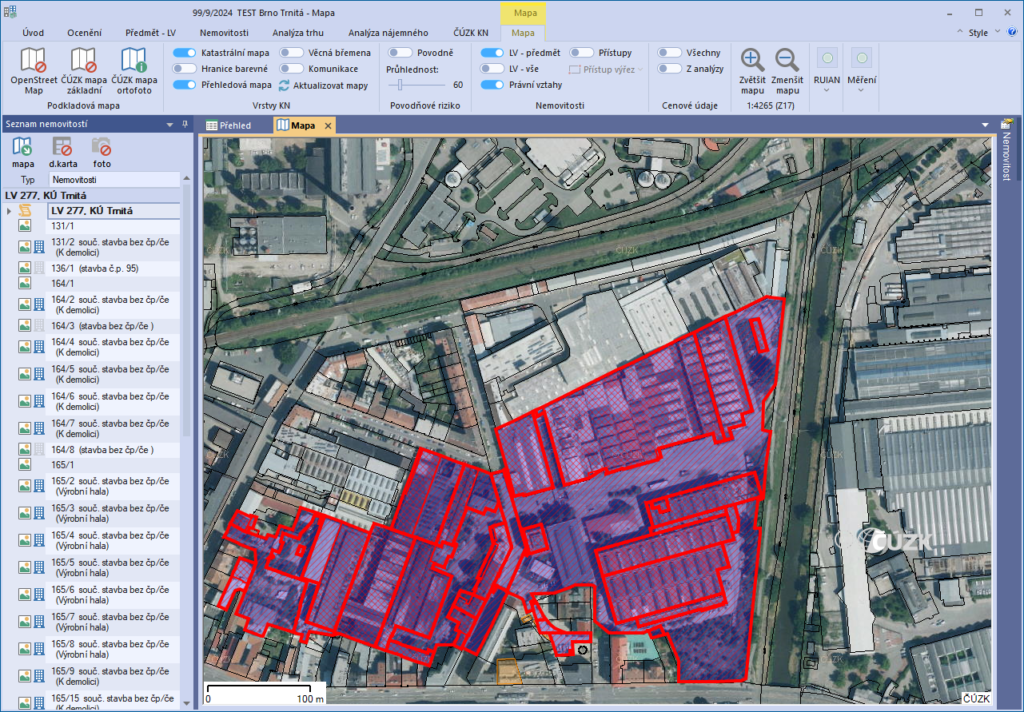Enable Hranice barevné switch
The width and height of the screenshot is (1024, 712).
pyautogui.click(x=184, y=69)
